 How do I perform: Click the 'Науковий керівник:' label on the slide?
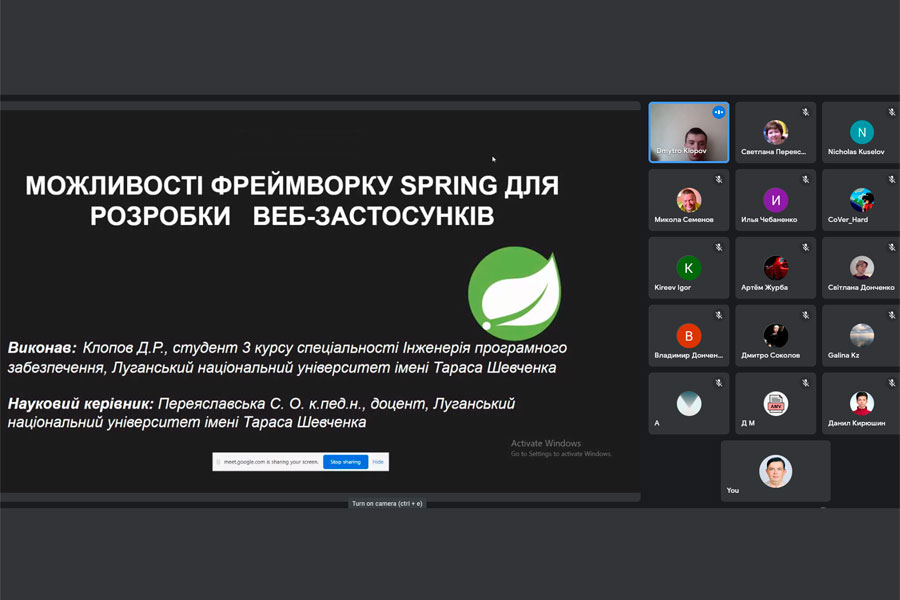80,404
